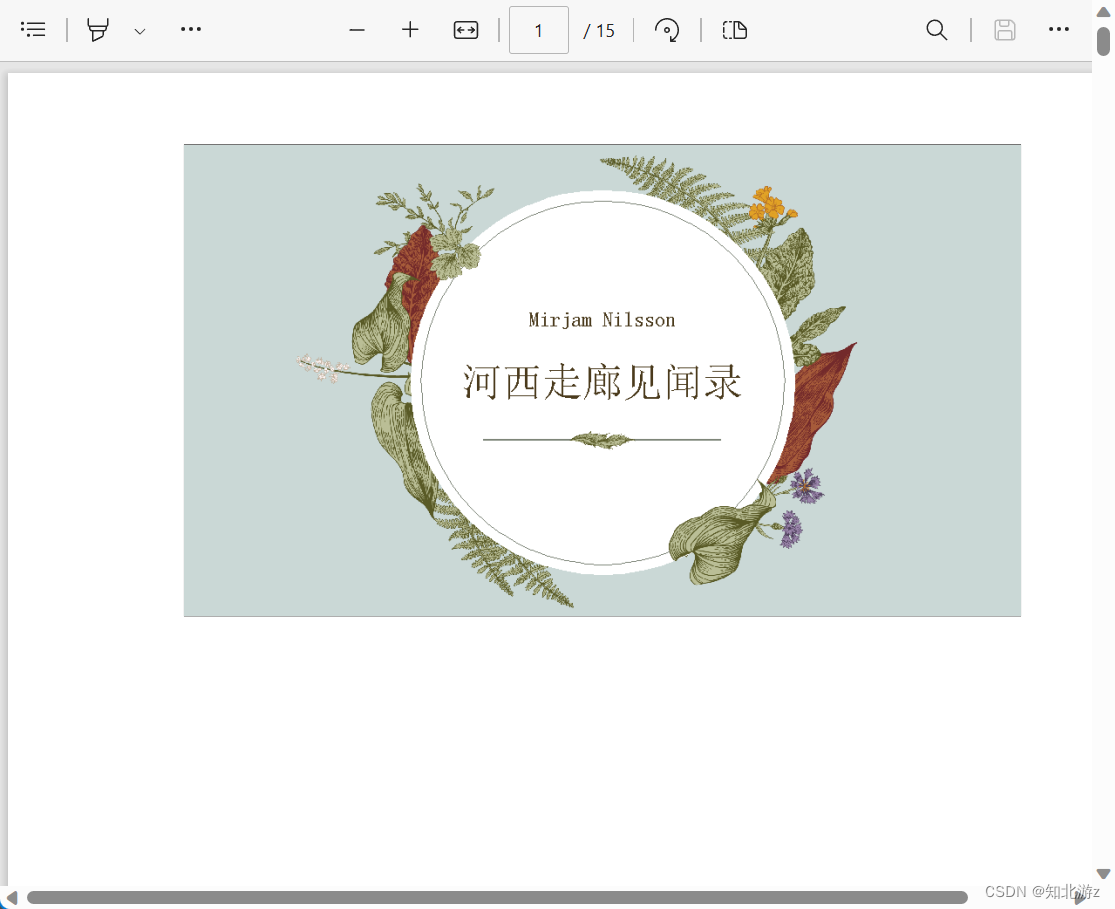
Task: Open page view layout options
Action: pyautogui.click(x=735, y=30)
